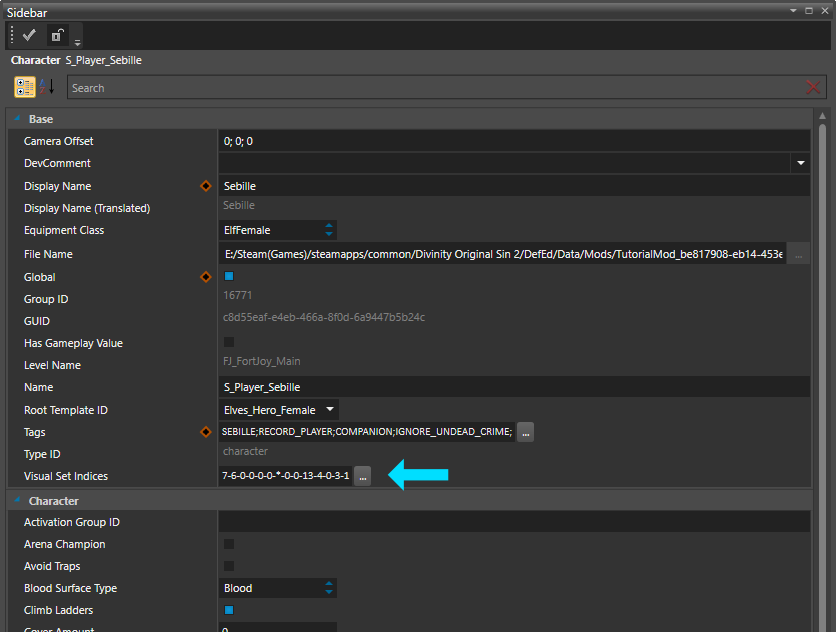
Task: Open the Root Template ID dropdown
Action: point(279,410)
